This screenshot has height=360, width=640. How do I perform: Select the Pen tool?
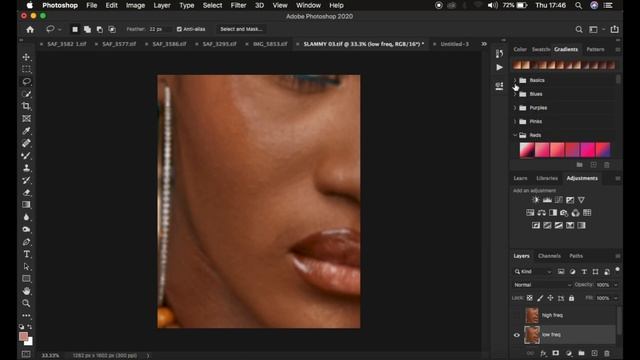27,242
